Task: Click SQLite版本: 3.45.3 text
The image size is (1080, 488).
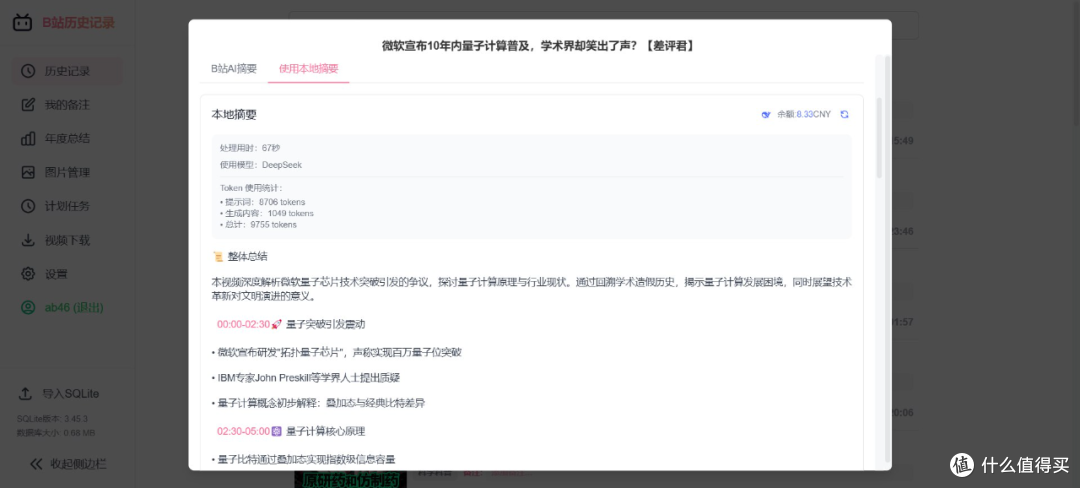Action: (x=52, y=418)
